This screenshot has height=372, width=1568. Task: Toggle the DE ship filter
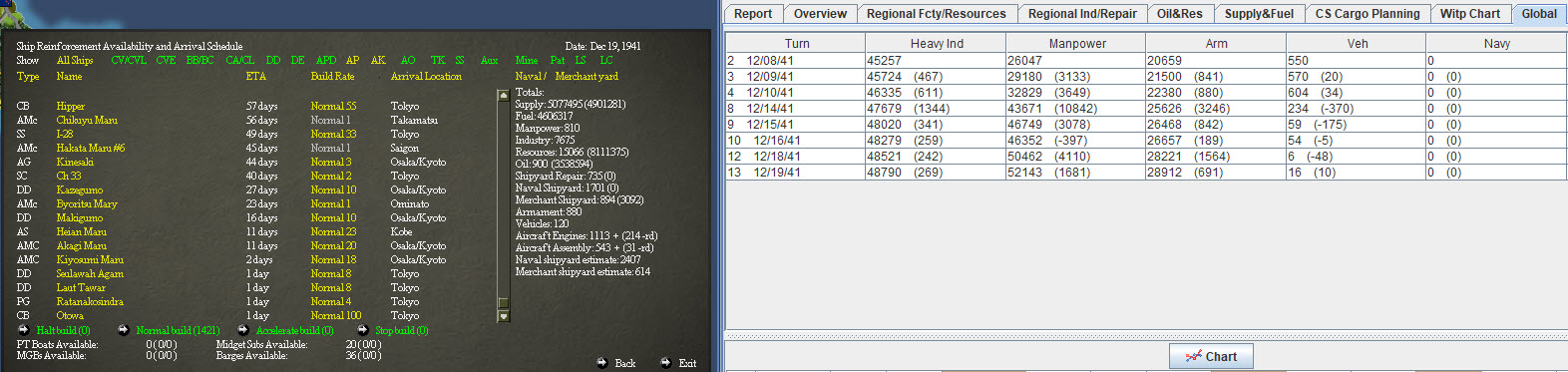pyautogui.click(x=297, y=60)
